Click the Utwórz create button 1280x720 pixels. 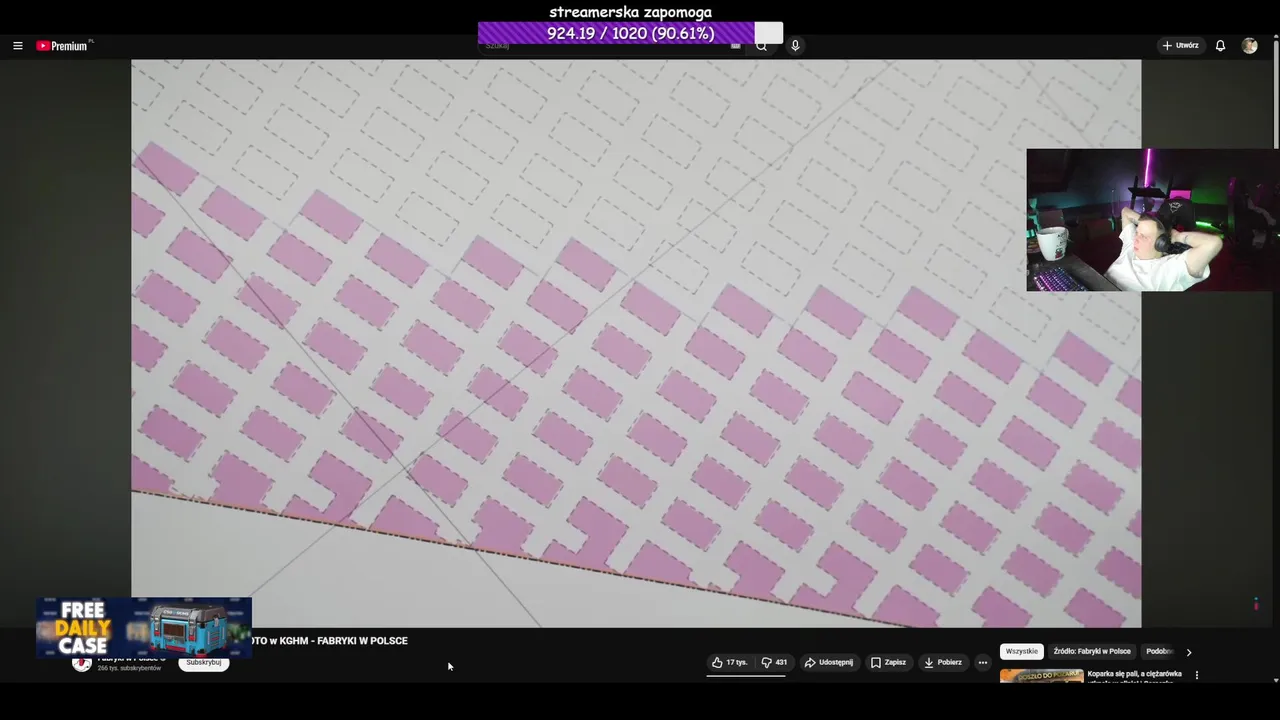click(x=1180, y=46)
